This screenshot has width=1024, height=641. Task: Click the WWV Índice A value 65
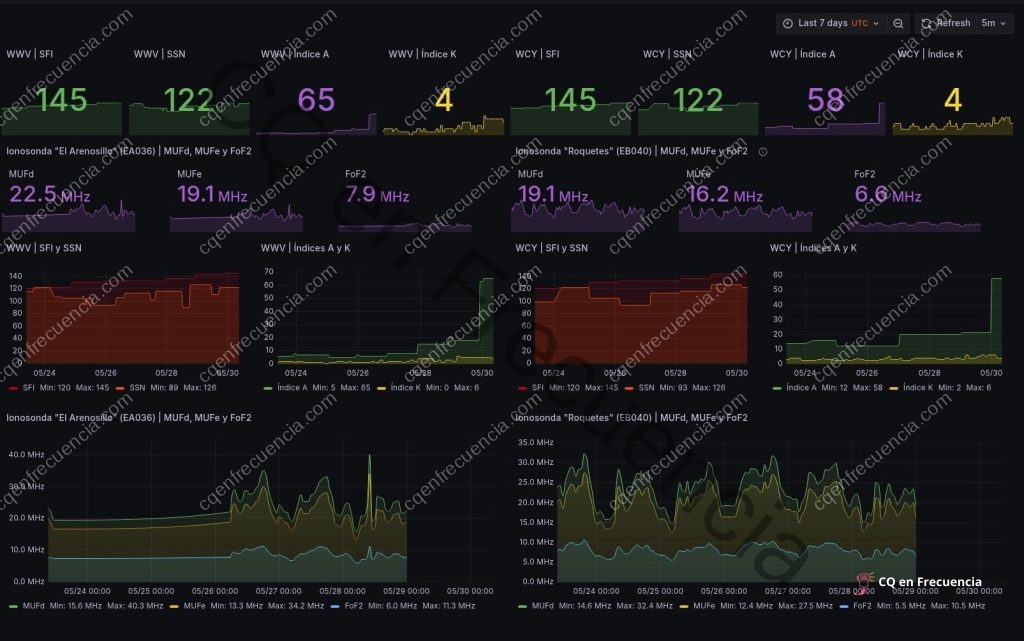pos(316,100)
